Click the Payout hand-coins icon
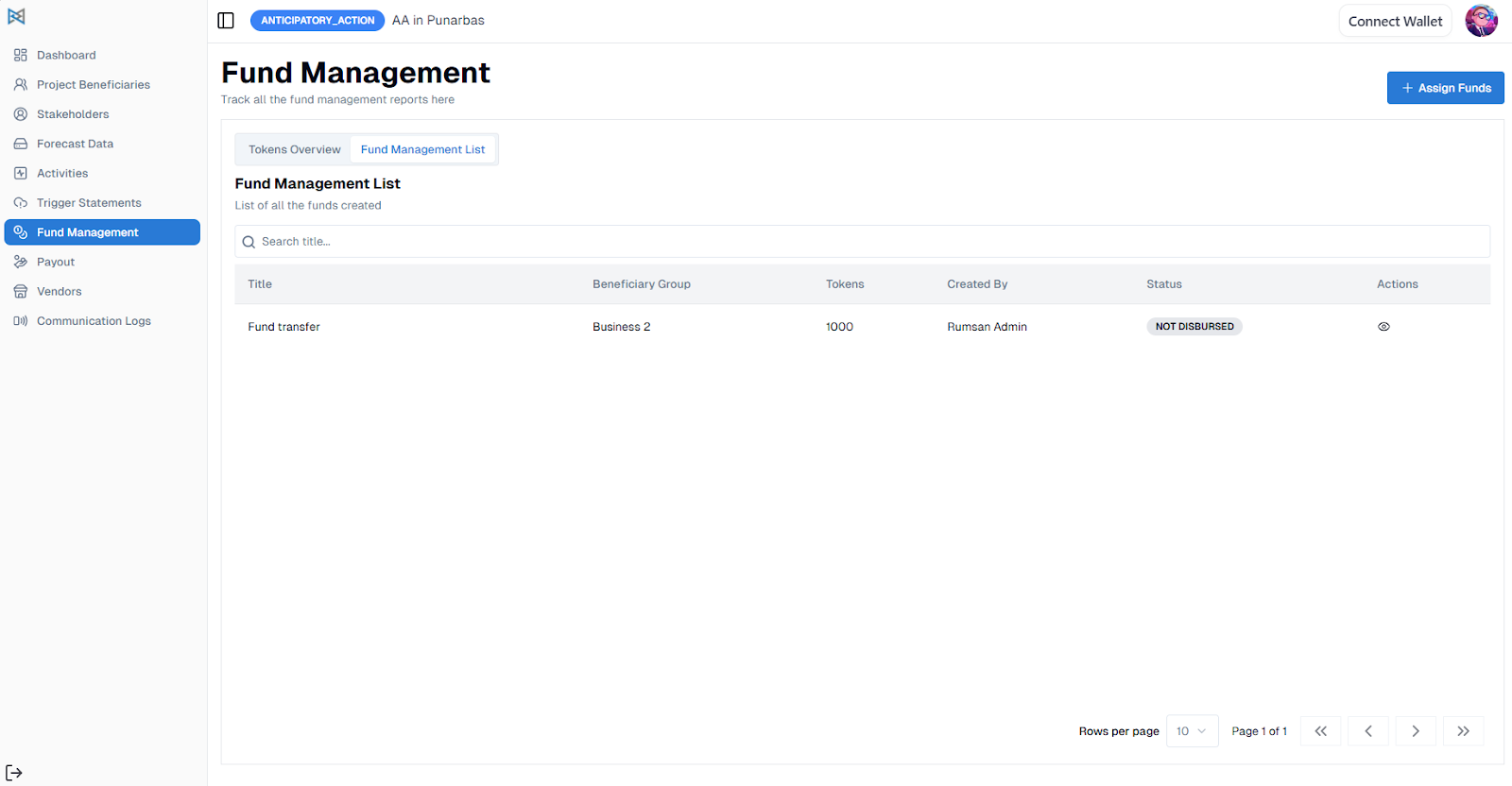 click(21, 262)
